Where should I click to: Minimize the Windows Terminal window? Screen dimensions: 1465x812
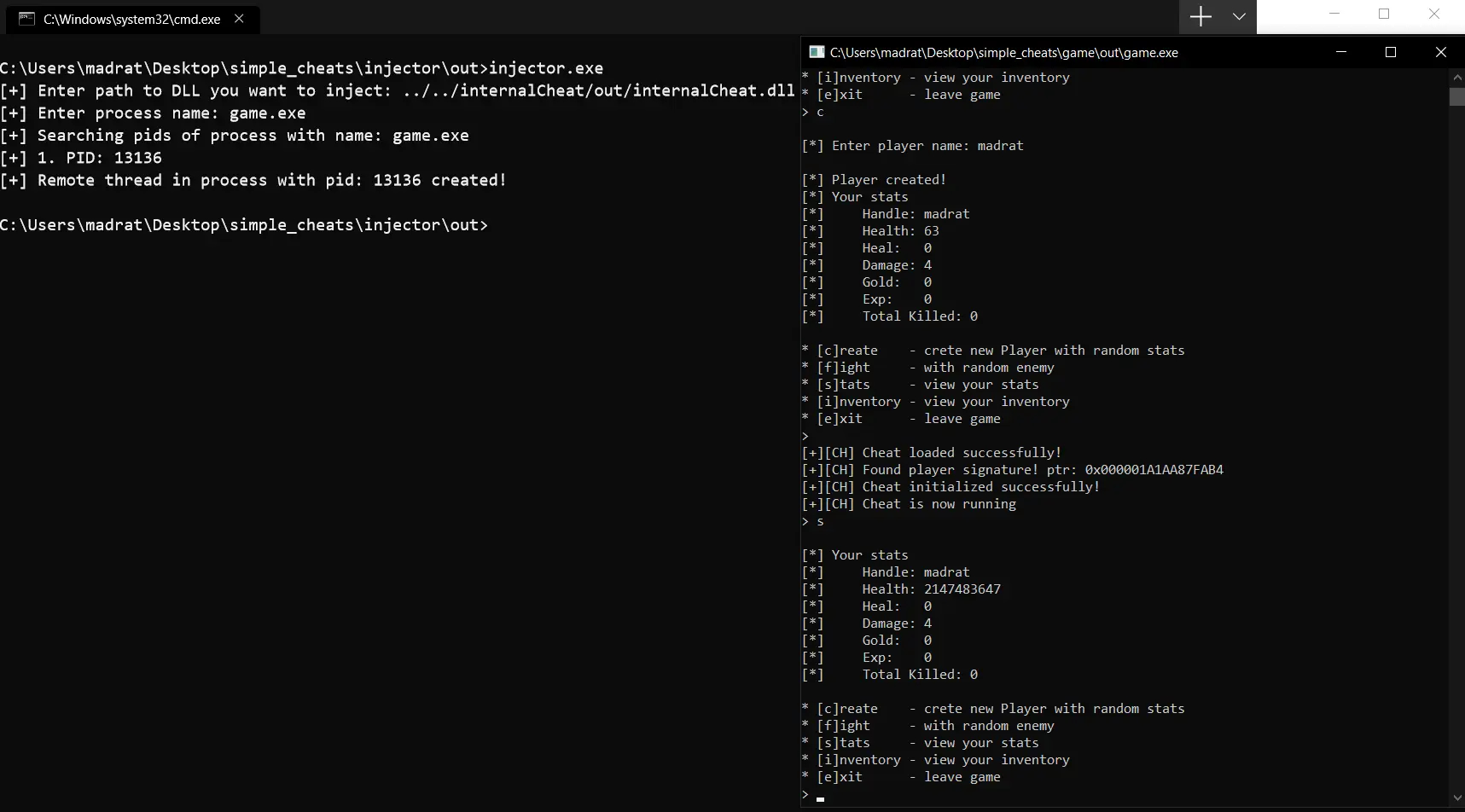click(x=1334, y=14)
